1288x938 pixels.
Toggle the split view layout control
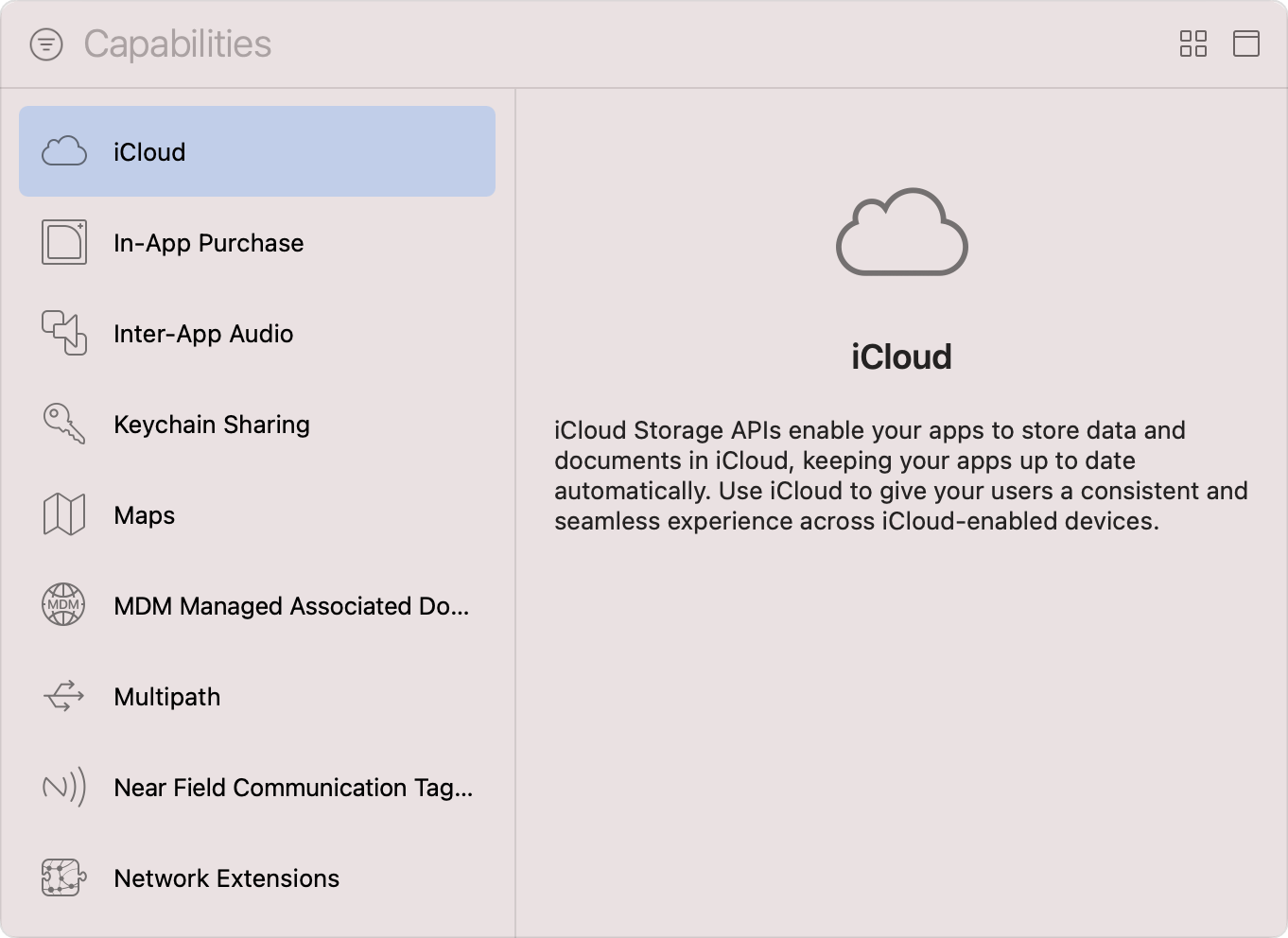click(1246, 43)
